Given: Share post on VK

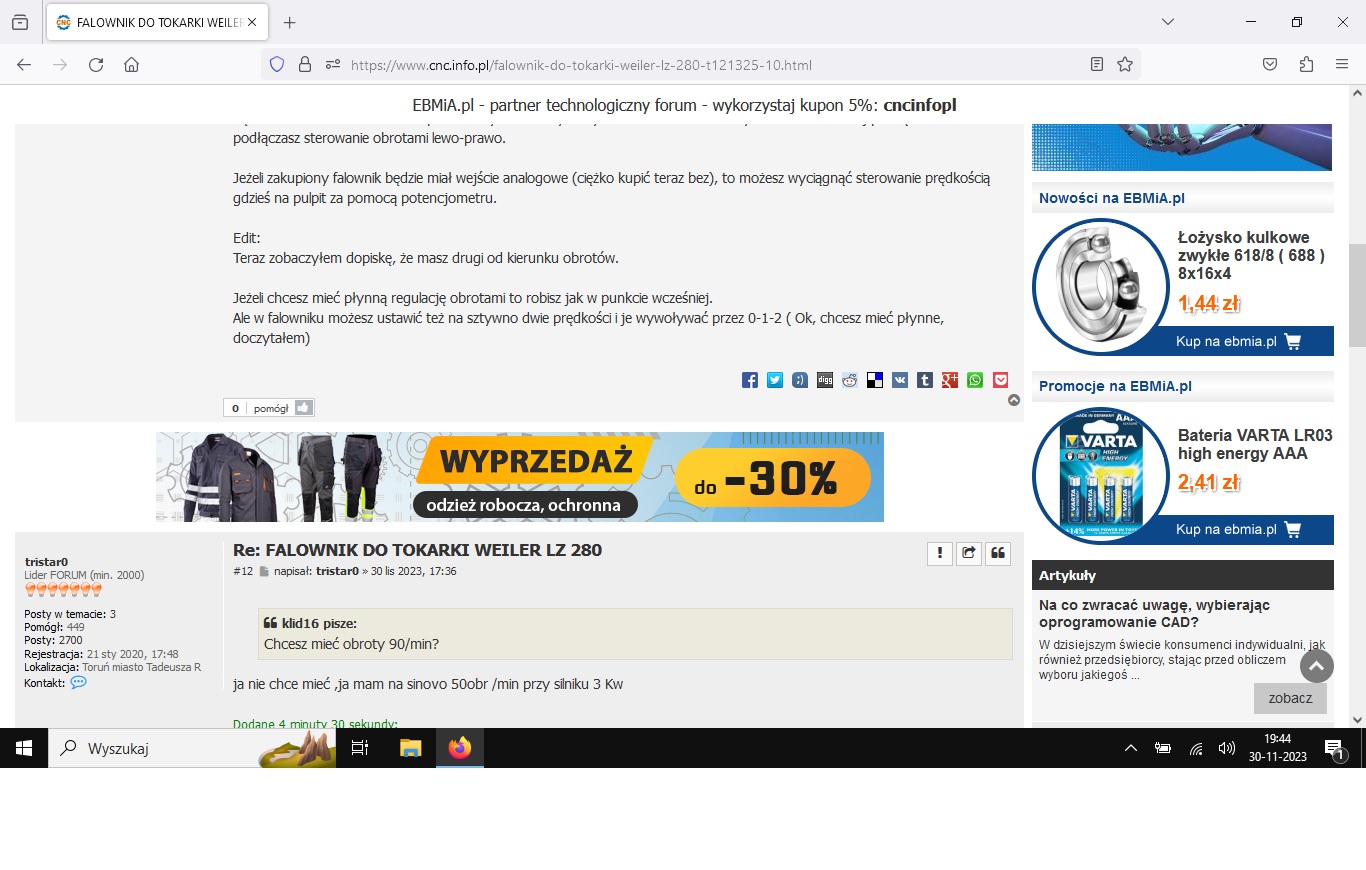Looking at the screenshot, I should 900,380.
